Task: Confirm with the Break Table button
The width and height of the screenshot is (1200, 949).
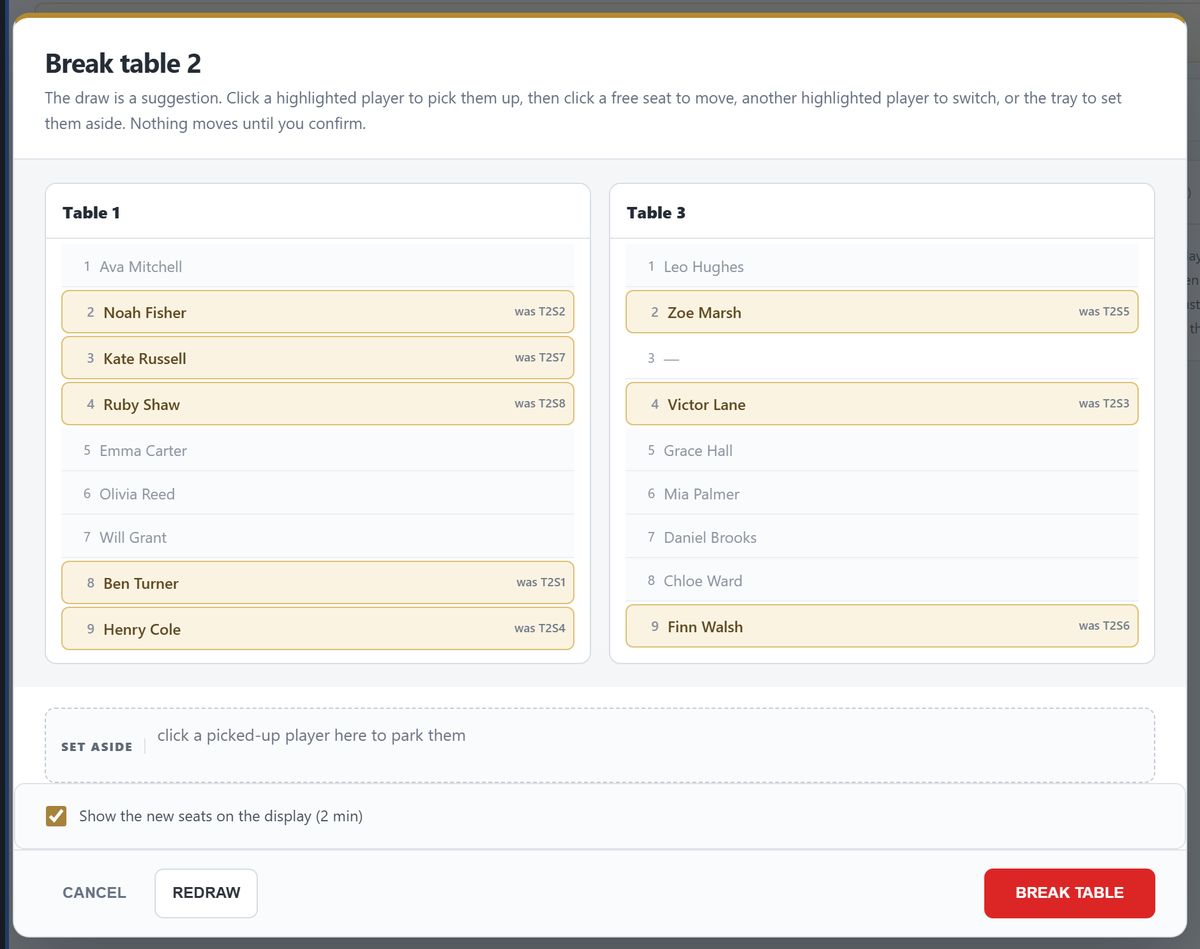Action: point(1069,893)
